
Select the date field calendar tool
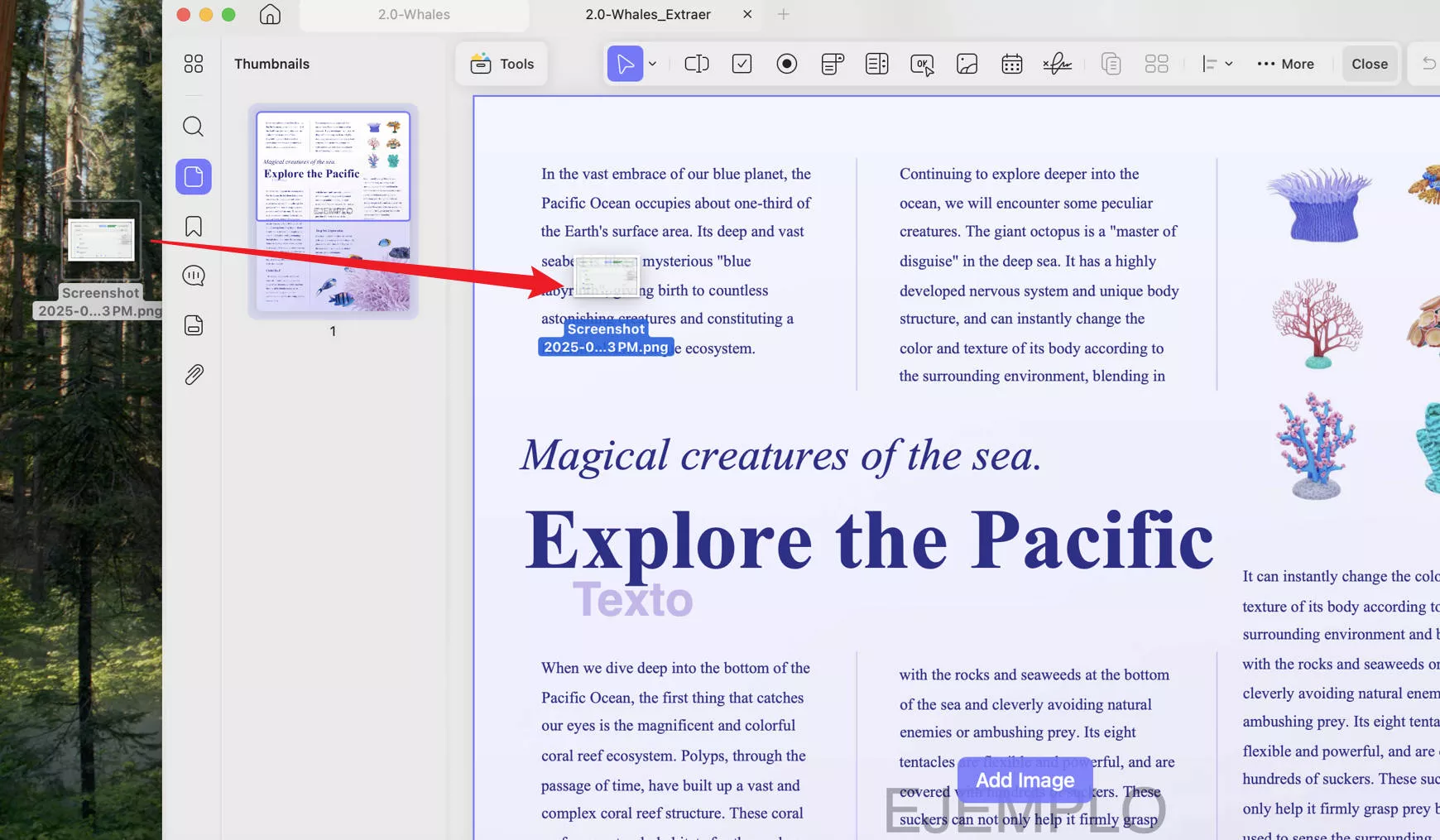click(1011, 64)
